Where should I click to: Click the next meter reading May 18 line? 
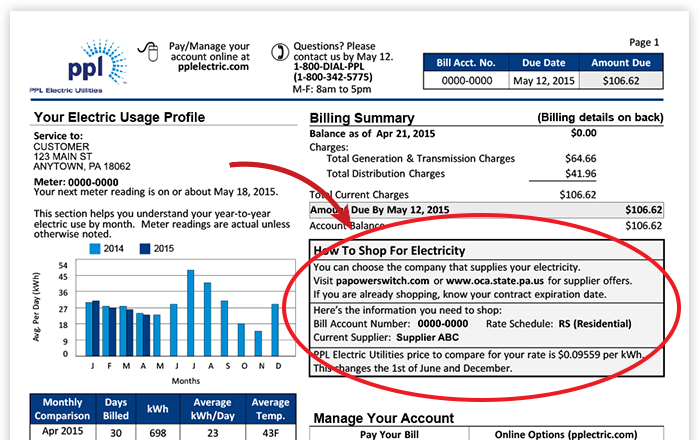click(156, 192)
